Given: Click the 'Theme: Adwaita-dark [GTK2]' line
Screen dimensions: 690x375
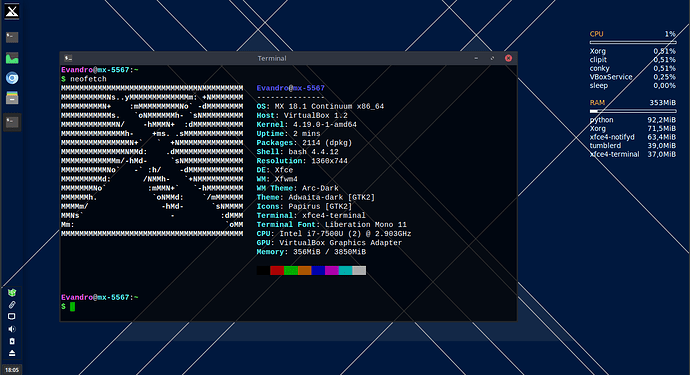Looking at the screenshot, I should pyautogui.click(x=316, y=197).
